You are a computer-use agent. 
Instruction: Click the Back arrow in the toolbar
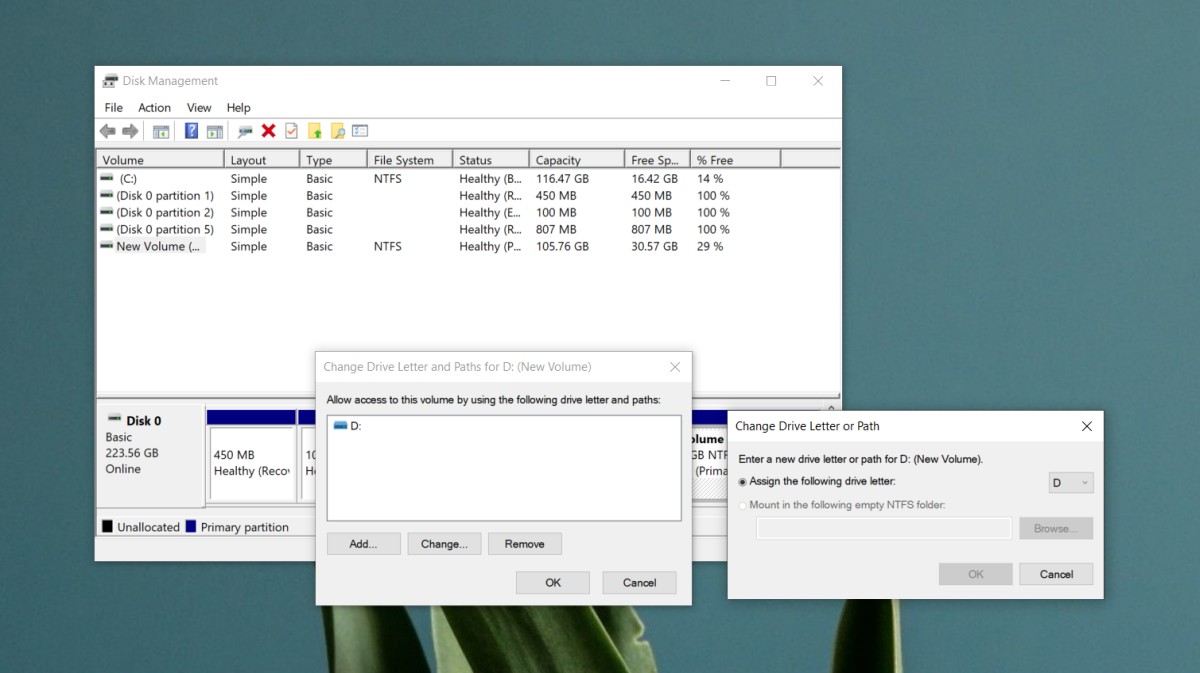point(108,131)
